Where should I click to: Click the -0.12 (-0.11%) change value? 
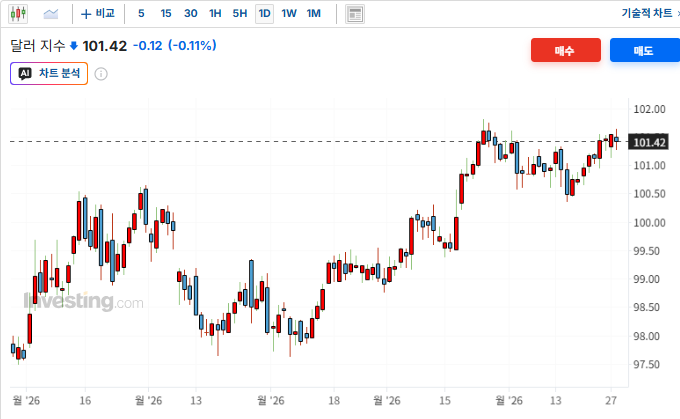point(174,46)
